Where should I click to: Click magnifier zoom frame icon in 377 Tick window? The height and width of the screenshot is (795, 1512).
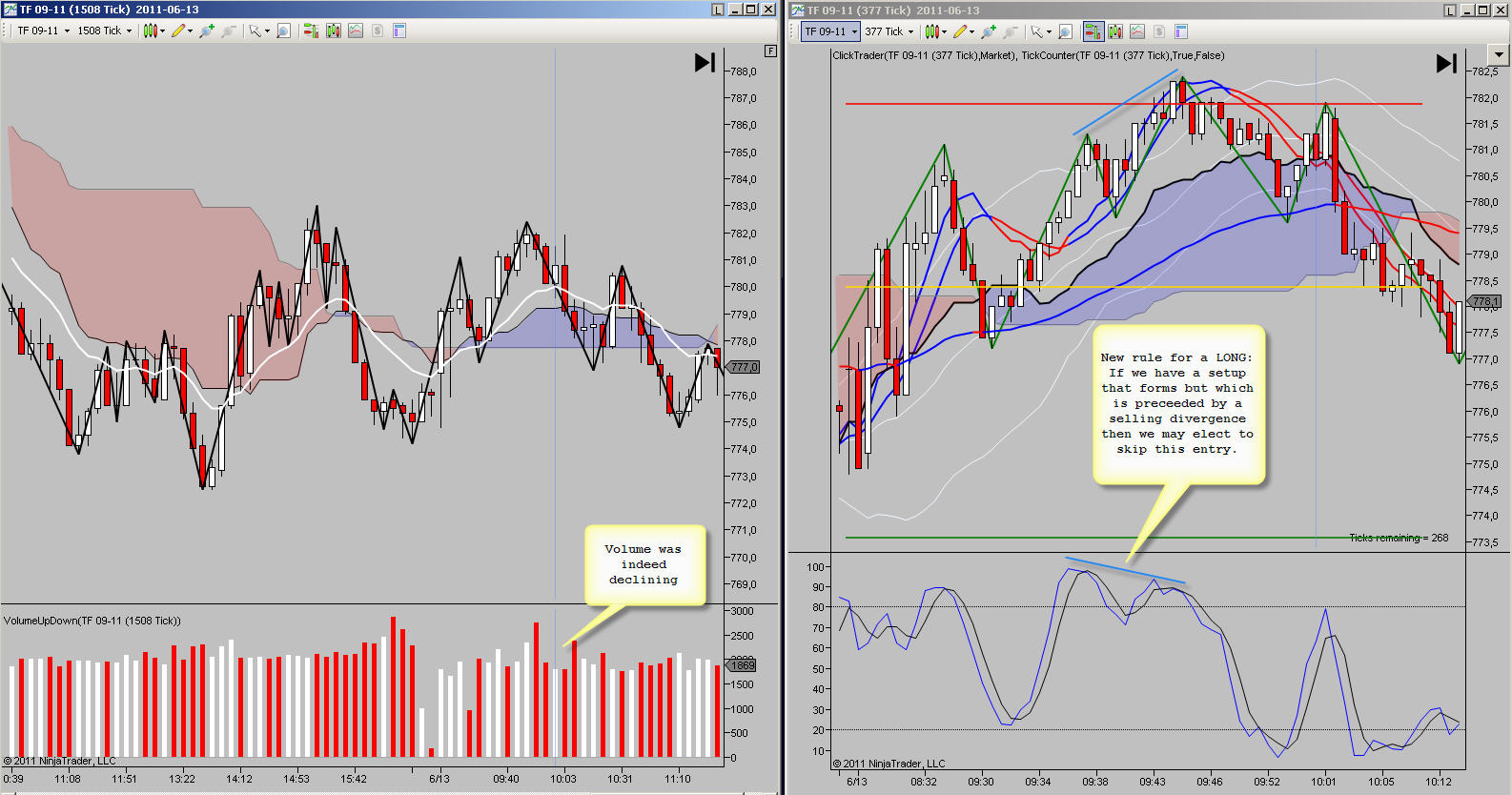(1065, 31)
